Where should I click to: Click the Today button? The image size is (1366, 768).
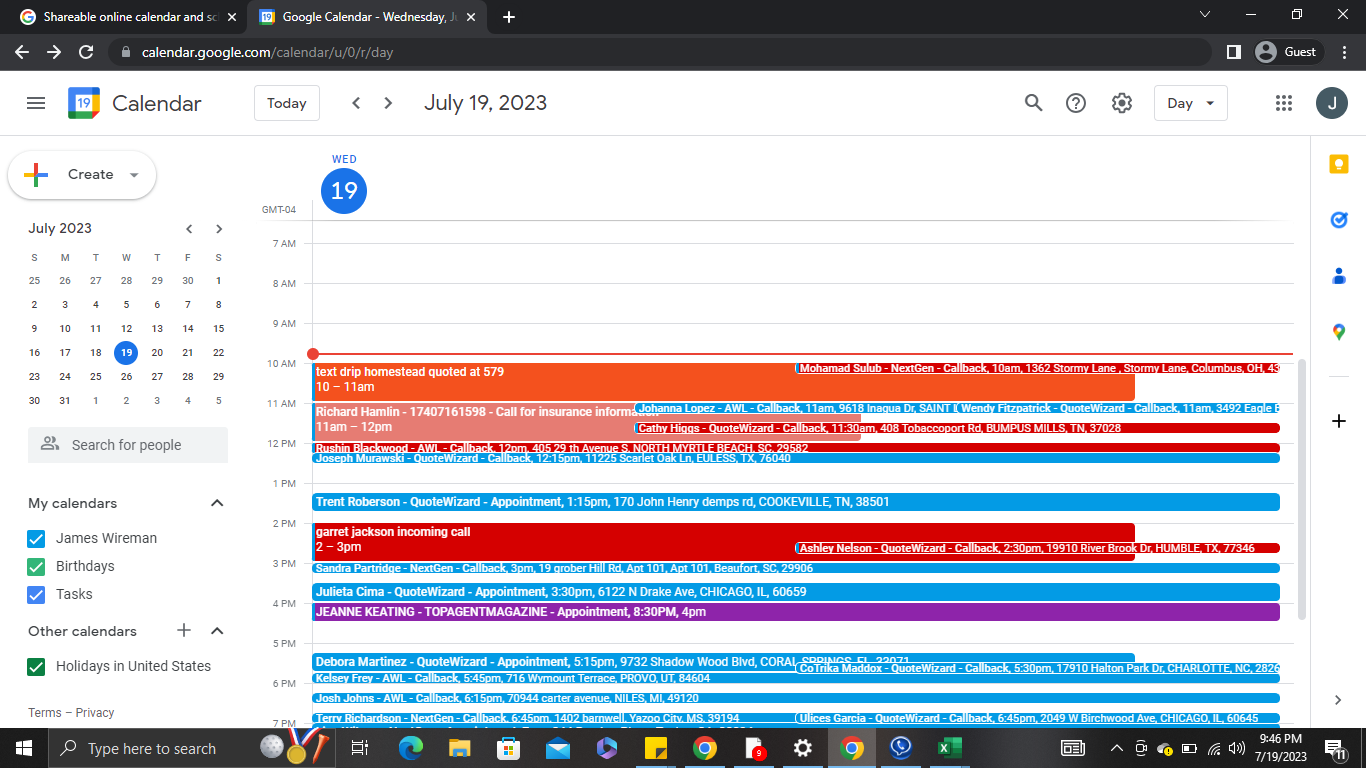click(x=287, y=103)
